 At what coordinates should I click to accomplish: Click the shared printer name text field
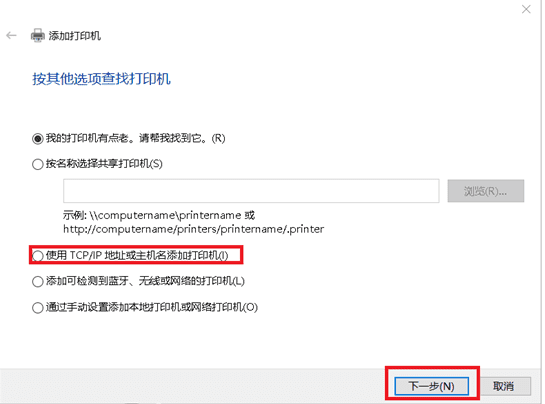tap(251, 191)
